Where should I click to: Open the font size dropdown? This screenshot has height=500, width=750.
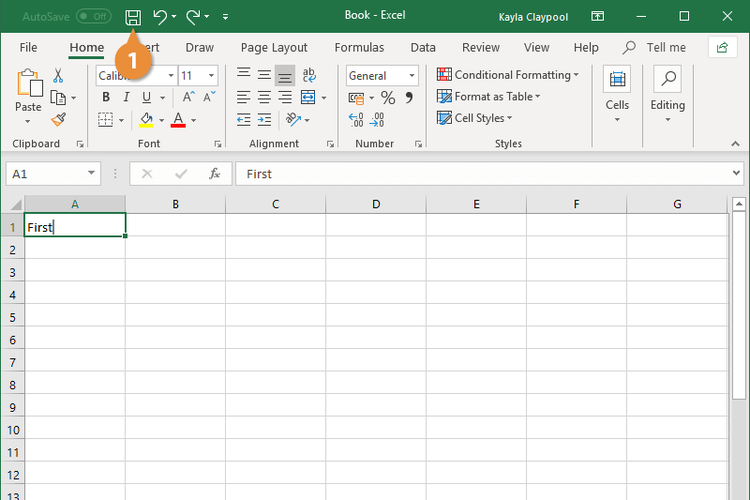(211, 76)
